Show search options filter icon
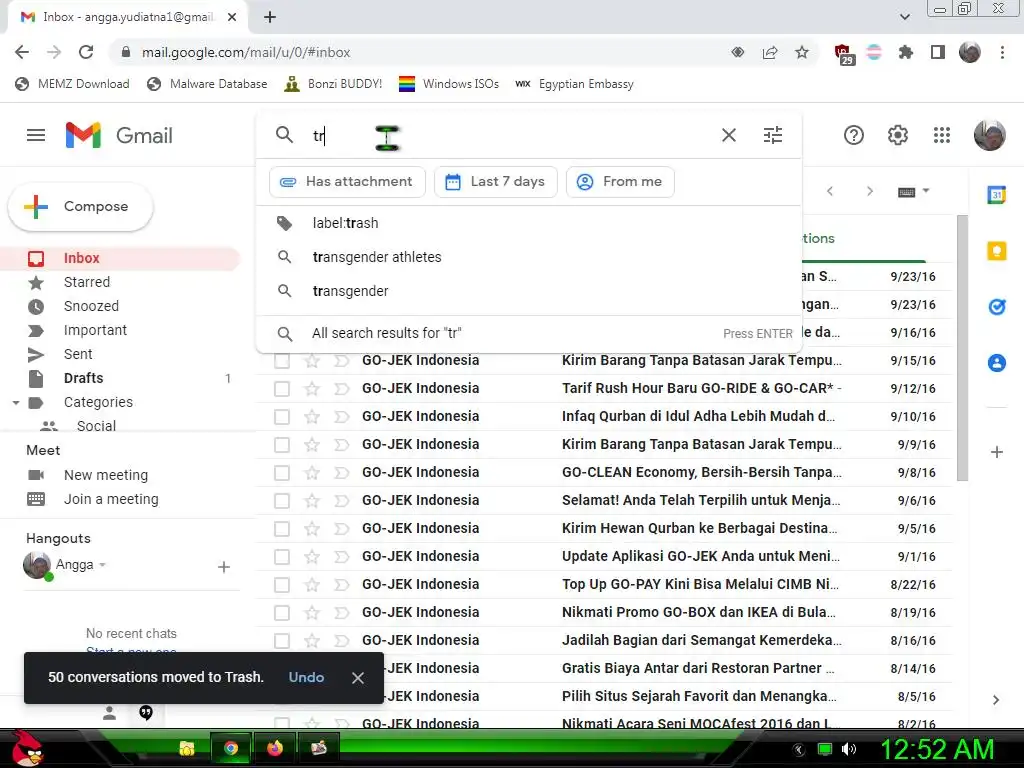 [773, 135]
